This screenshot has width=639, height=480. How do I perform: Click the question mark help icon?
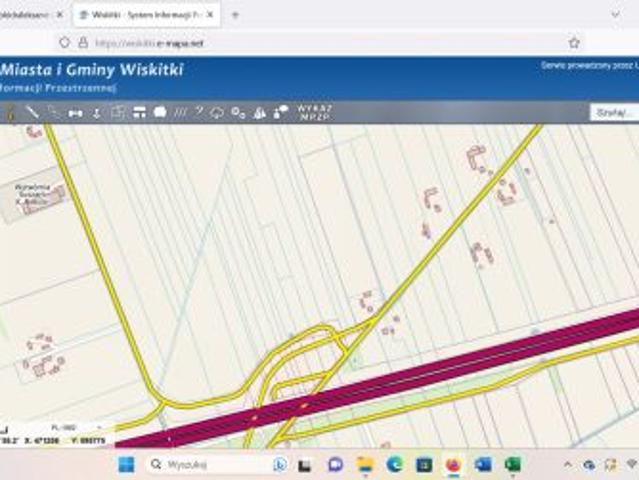pos(199,112)
